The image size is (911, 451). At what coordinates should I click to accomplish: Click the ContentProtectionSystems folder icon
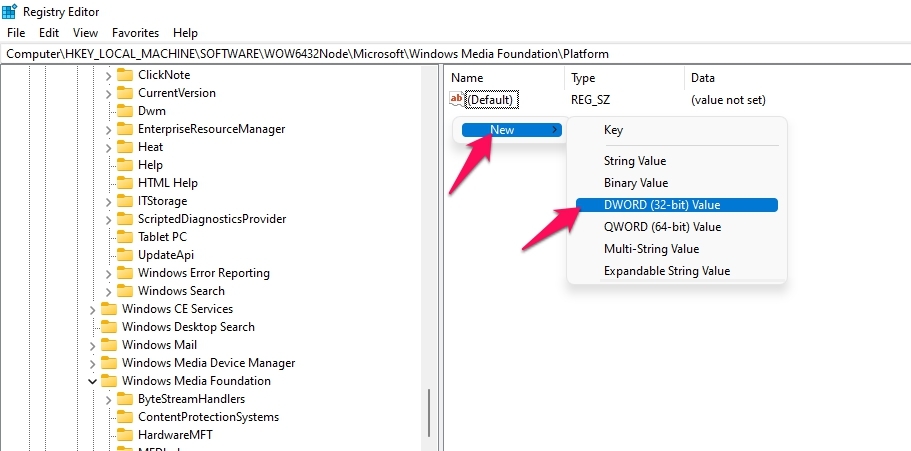[125, 417]
